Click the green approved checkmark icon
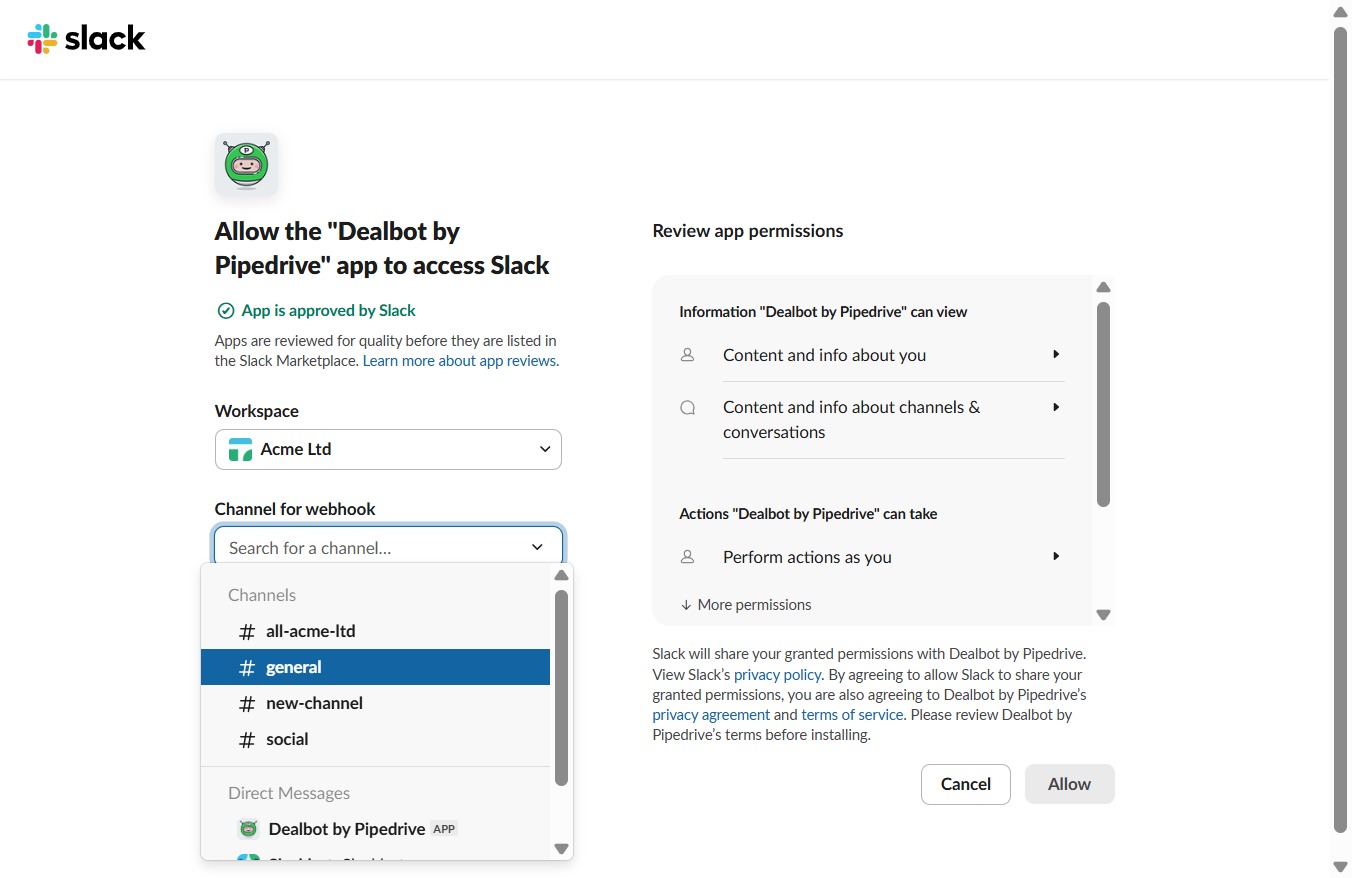The width and height of the screenshot is (1352, 878). (225, 311)
